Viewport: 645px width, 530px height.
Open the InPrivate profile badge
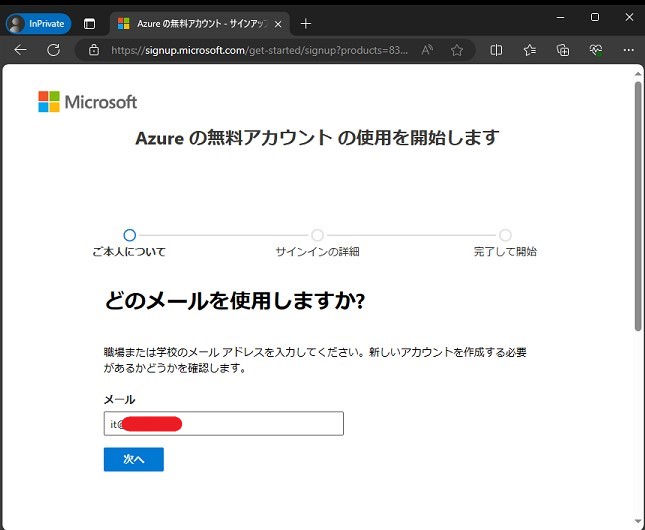coord(38,24)
